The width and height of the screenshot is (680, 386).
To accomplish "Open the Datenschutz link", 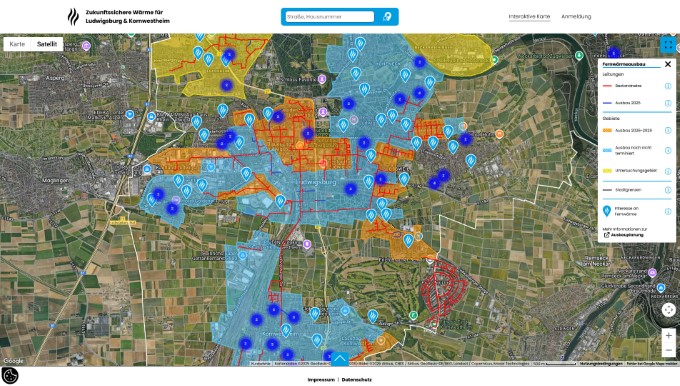I will 356,380.
